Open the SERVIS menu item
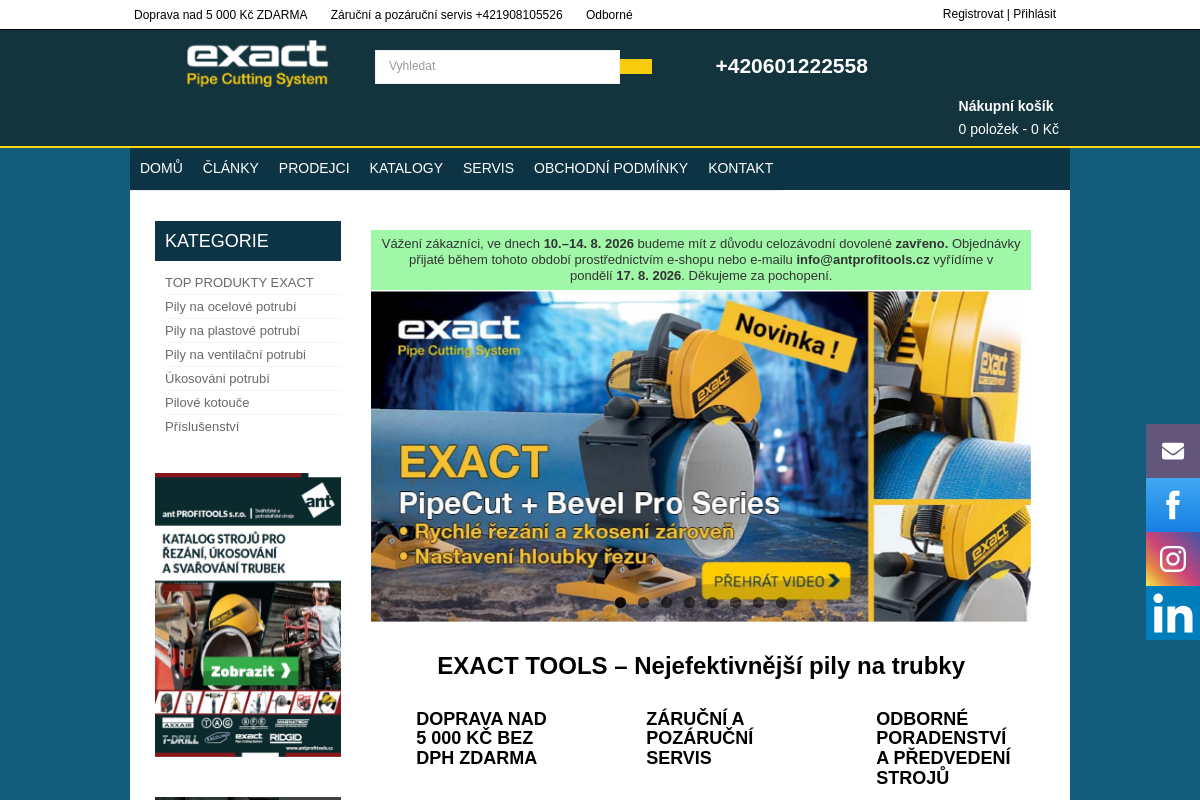The width and height of the screenshot is (1200, 800). click(x=488, y=168)
